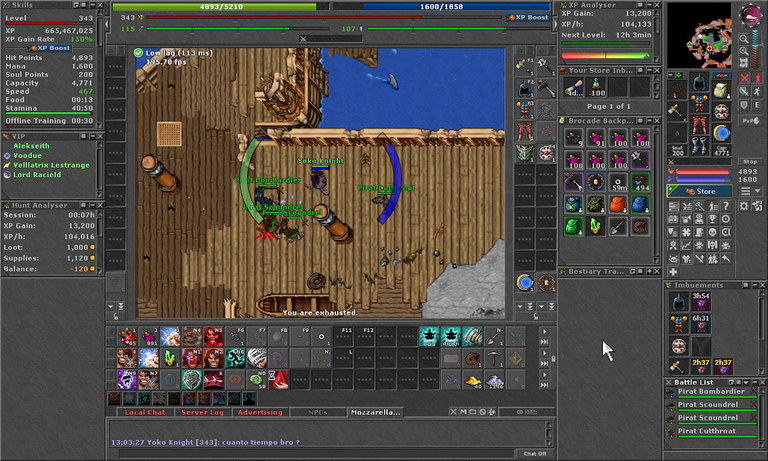Image resolution: width=768 pixels, height=461 pixels.
Task: Toggle the red X combat stance button
Action: pos(744,78)
